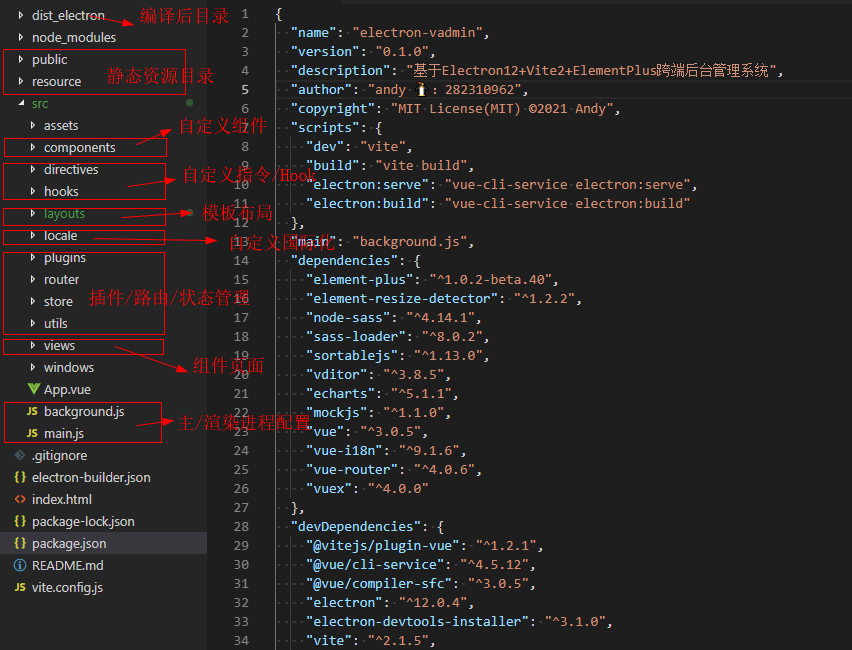This screenshot has height=650, width=852.
Task: Expand the node_modules folder chevron
Action: tap(21, 38)
